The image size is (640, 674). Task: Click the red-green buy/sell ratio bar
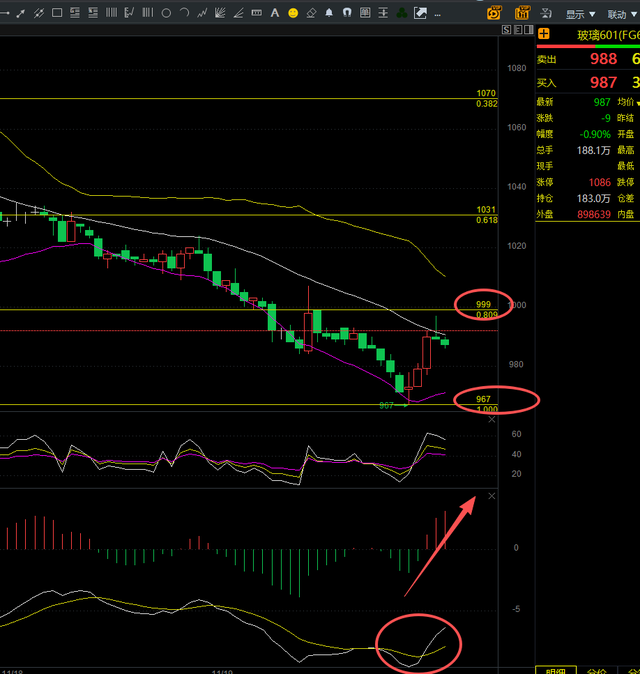(588, 46)
